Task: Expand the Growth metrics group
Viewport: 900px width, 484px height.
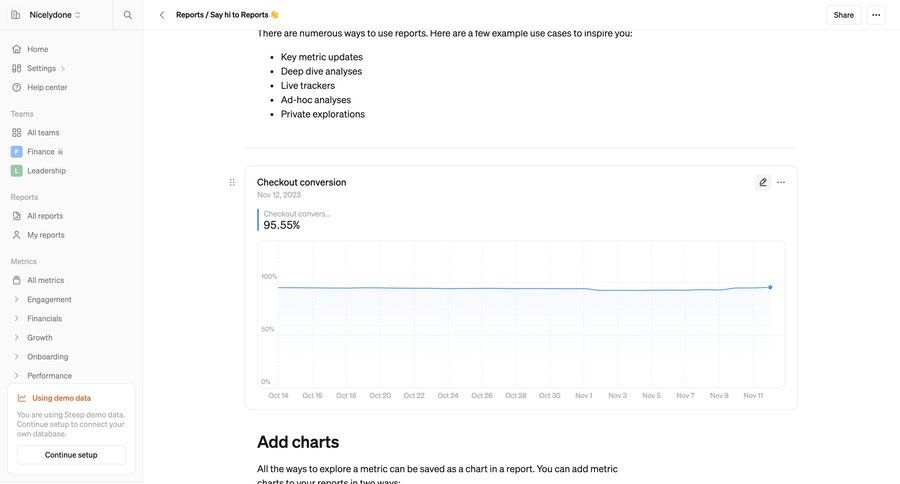Action: (17, 337)
